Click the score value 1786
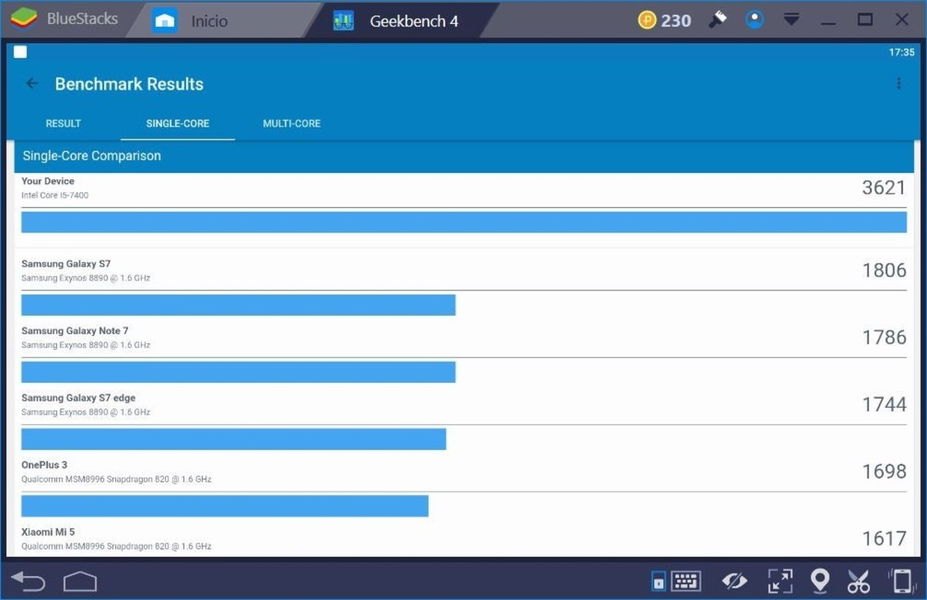The image size is (927, 600). coord(884,337)
